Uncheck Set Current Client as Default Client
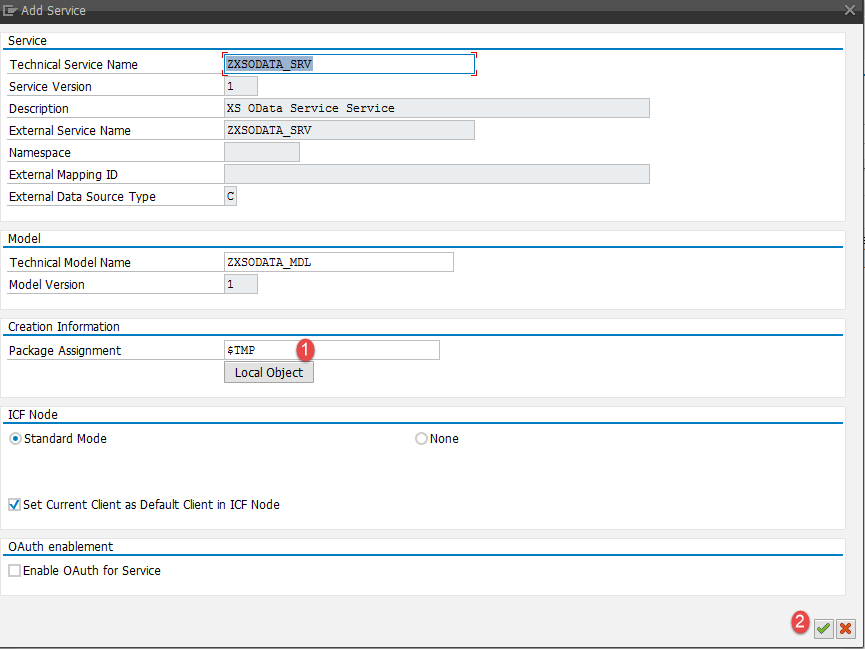This screenshot has height=649, width=865. click(x=14, y=504)
